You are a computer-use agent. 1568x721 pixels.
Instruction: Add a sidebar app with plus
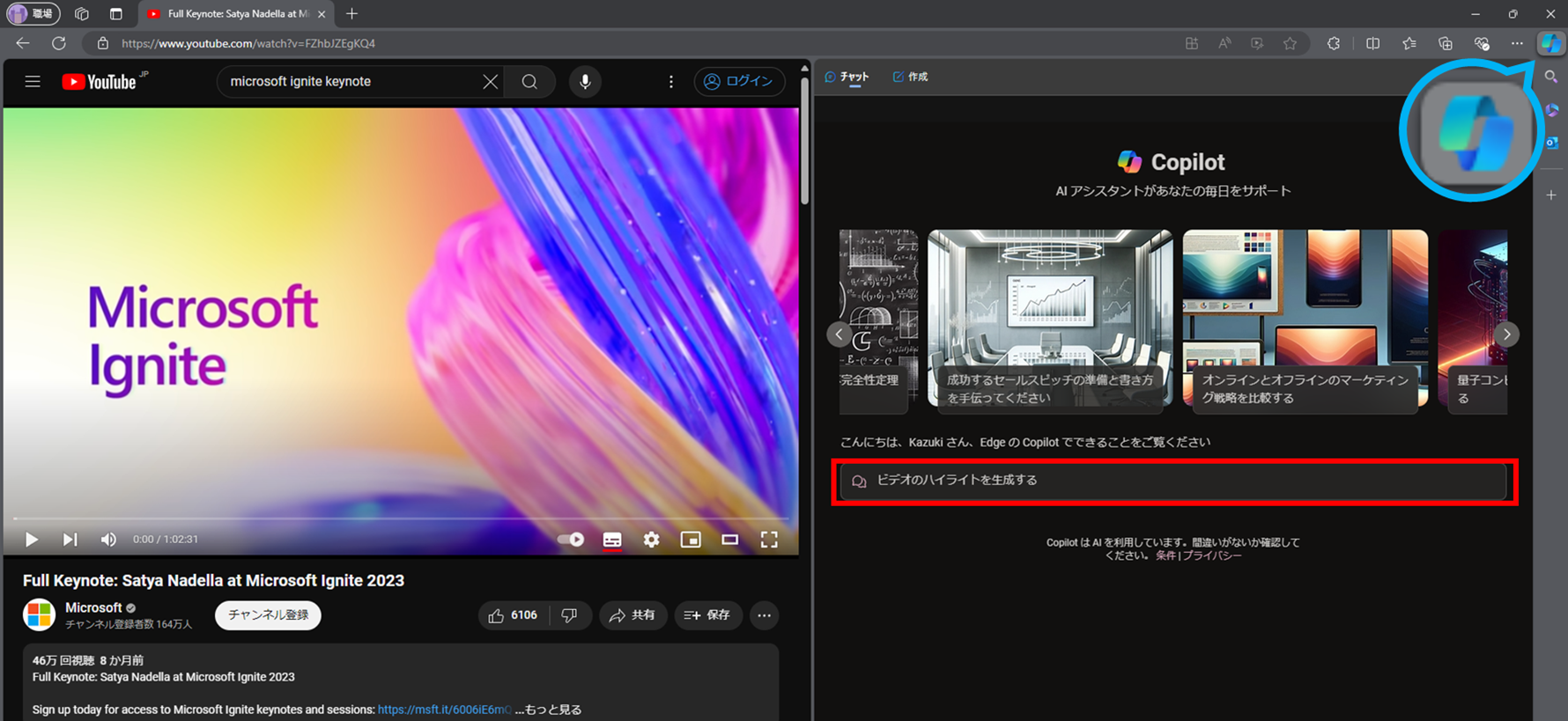1551,195
